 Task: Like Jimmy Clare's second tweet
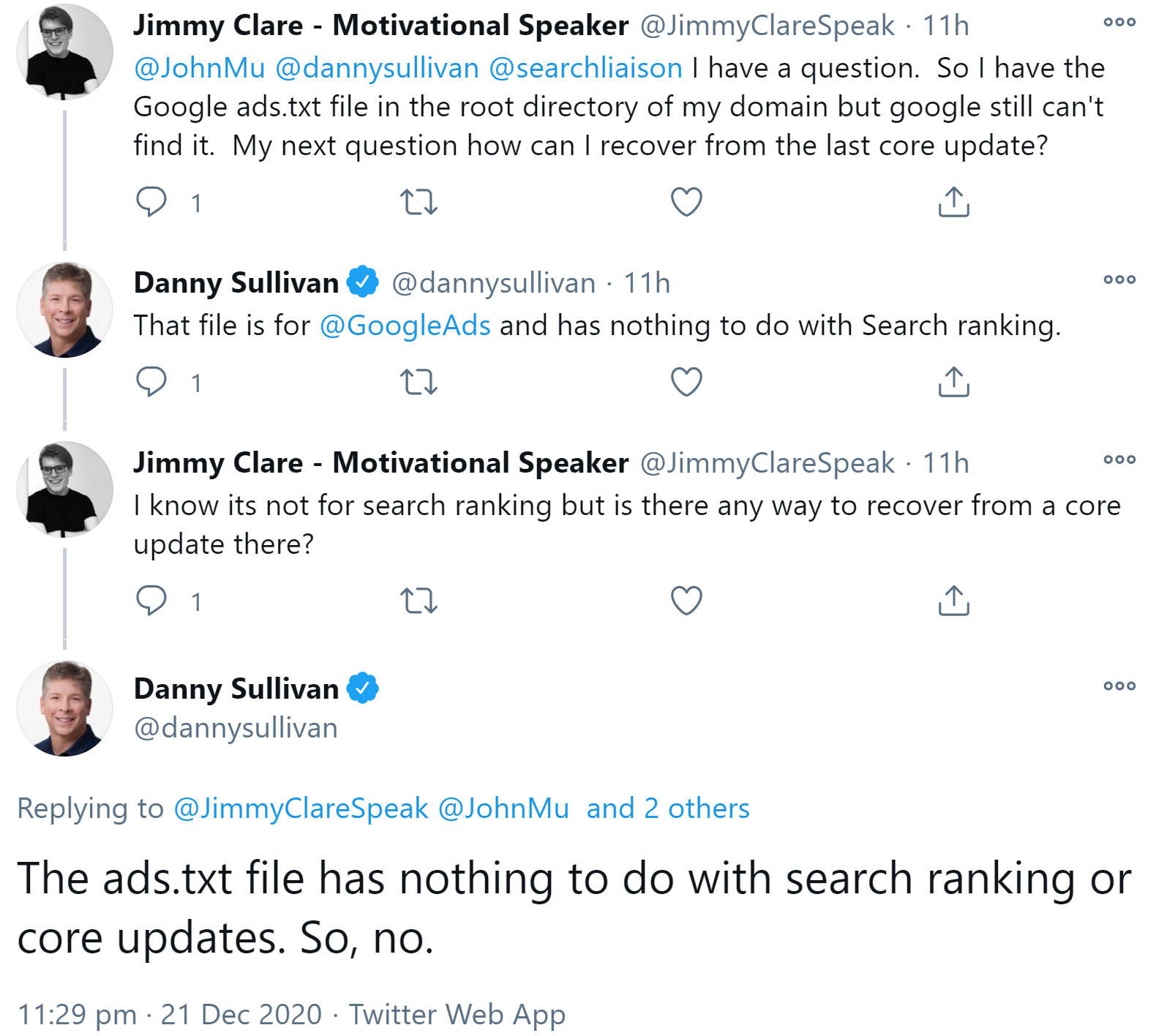pyautogui.click(x=687, y=602)
